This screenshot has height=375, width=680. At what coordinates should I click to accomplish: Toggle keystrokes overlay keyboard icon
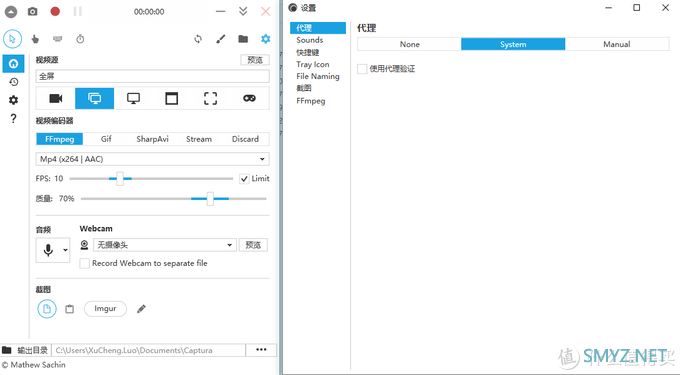[57, 39]
